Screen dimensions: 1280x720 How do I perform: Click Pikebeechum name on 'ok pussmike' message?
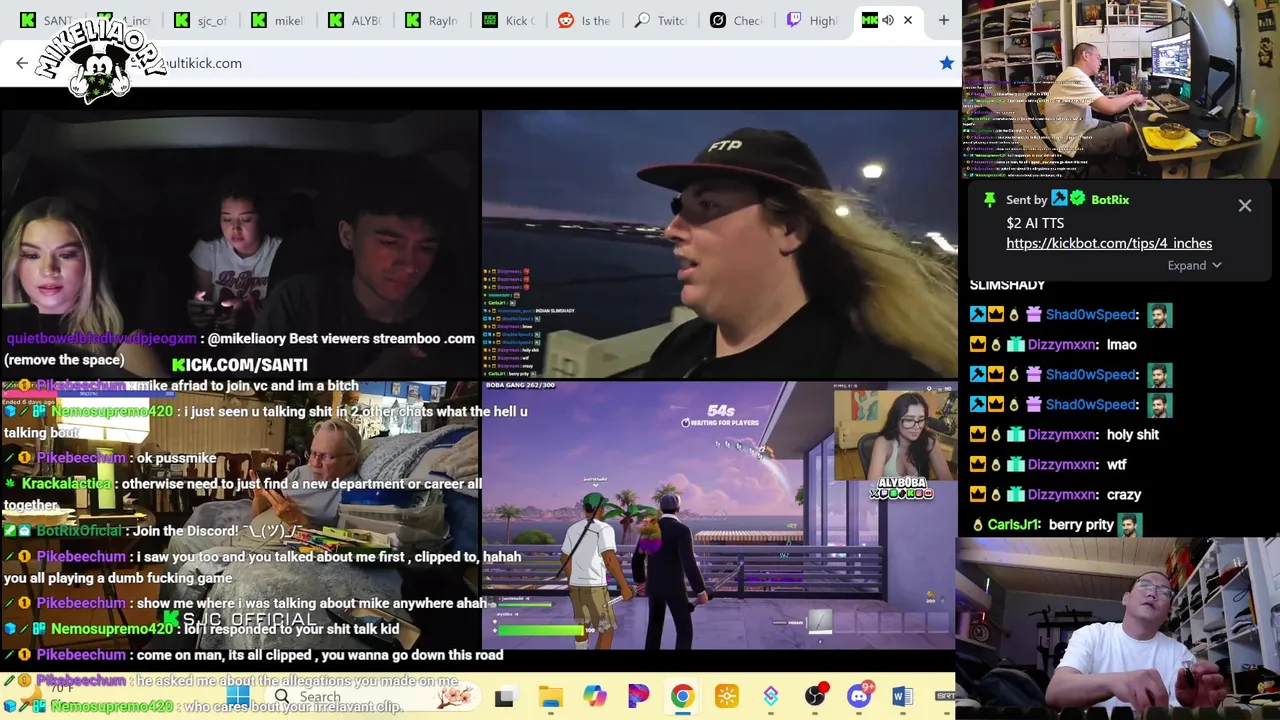[81, 458]
